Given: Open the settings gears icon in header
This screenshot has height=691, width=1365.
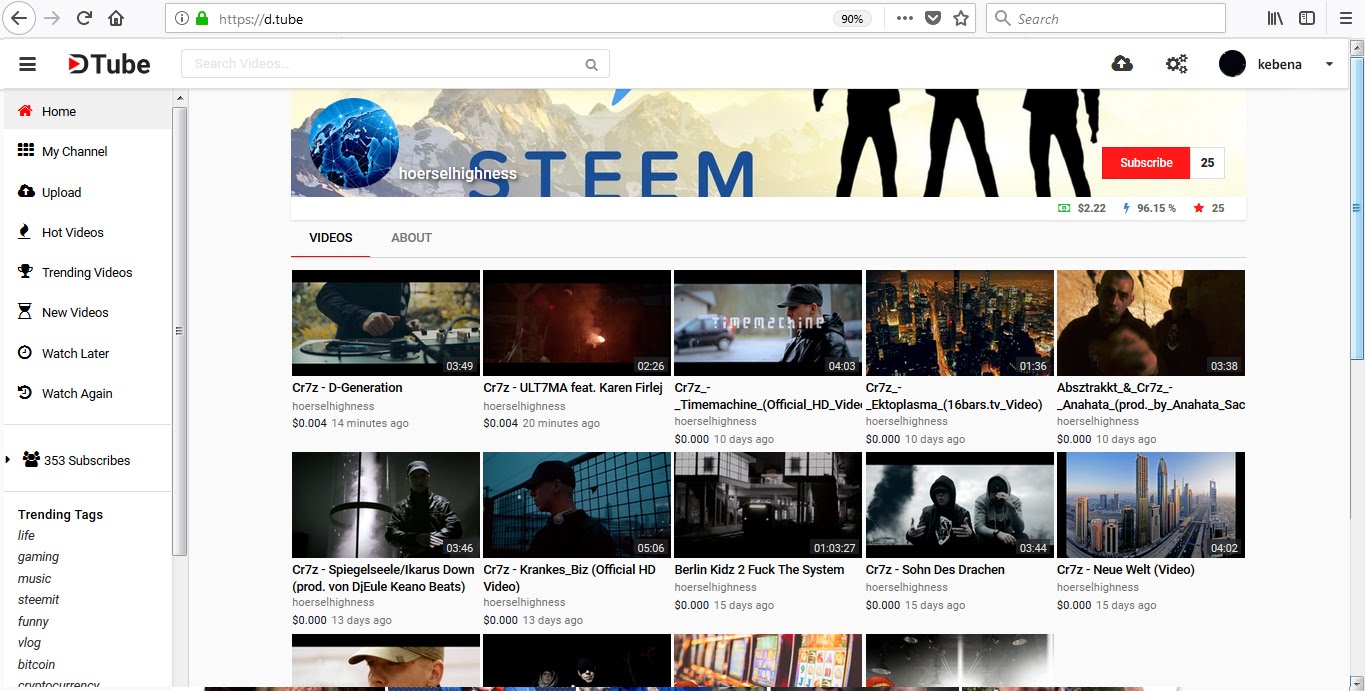Looking at the screenshot, I should pyautogui.click(x=1177, y=64).
